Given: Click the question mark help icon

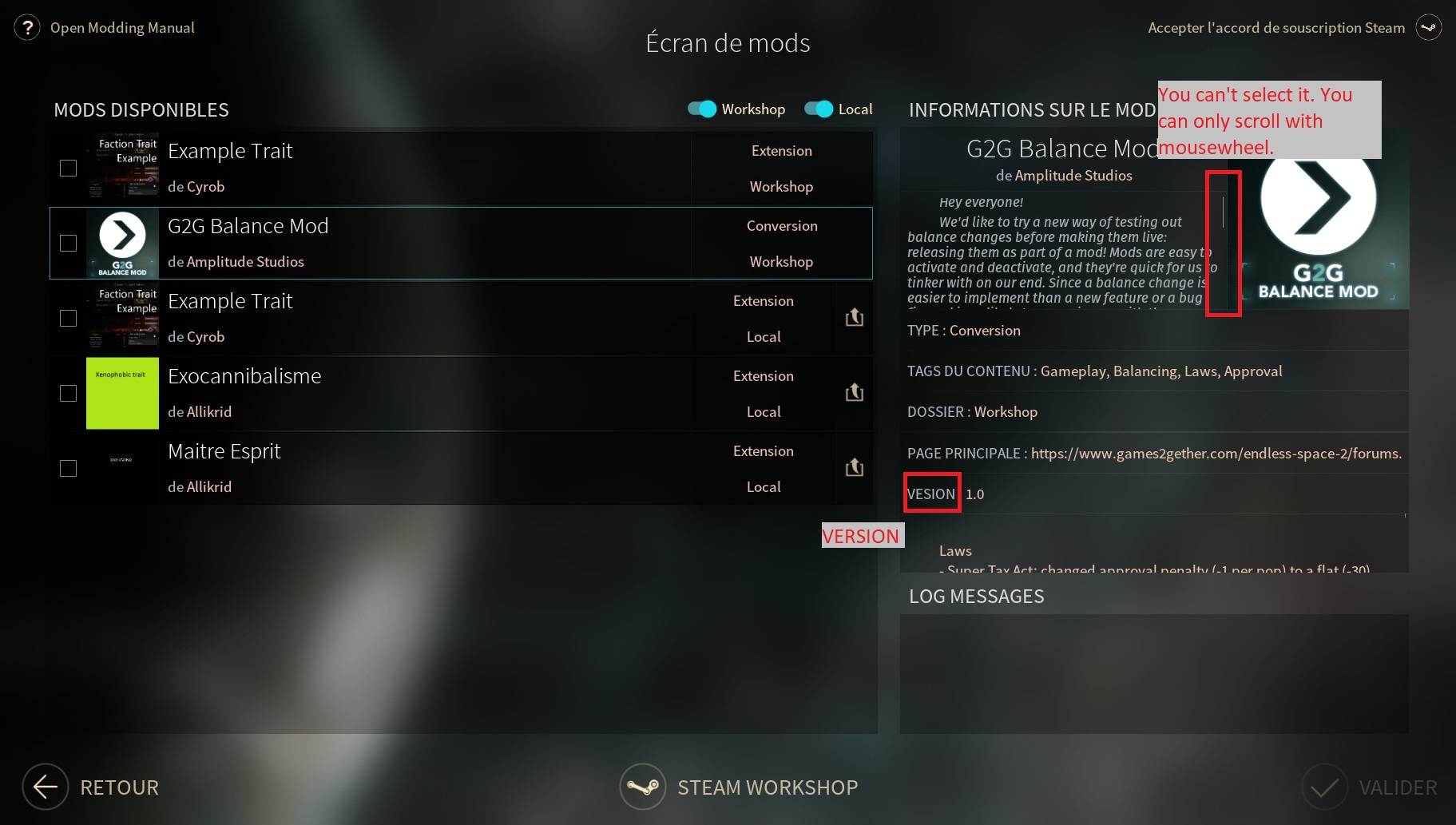Looking at the screenshot, I should [27, 28].
